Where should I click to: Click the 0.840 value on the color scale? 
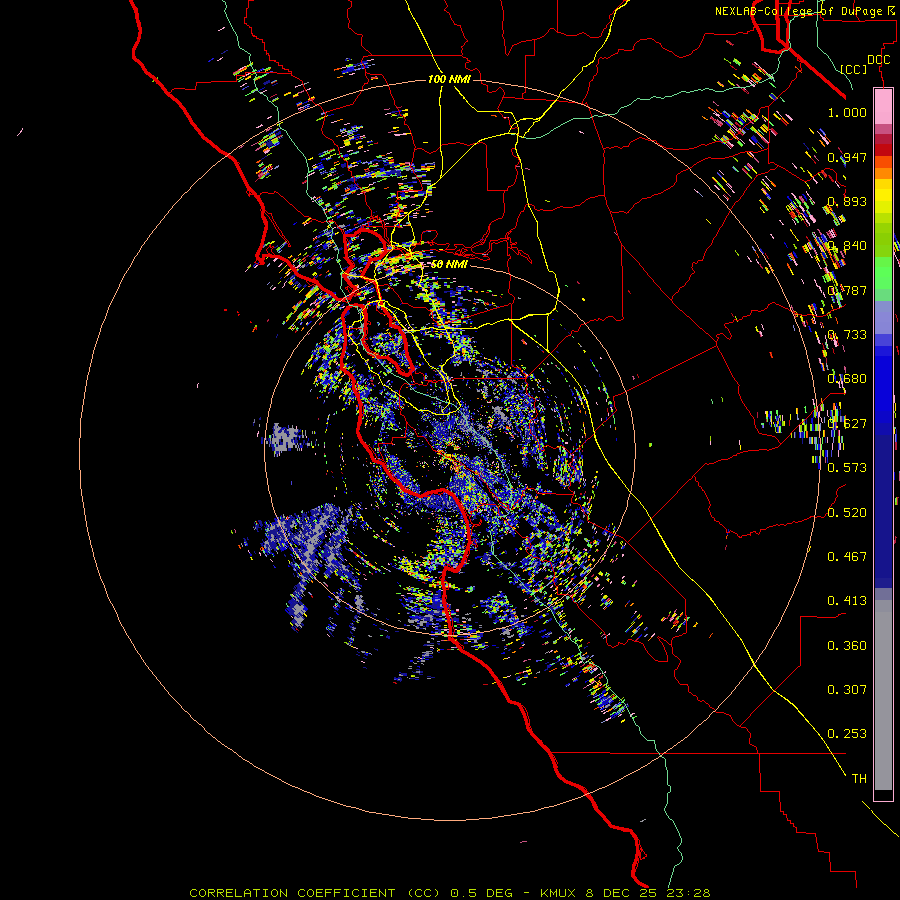[847, 246]
